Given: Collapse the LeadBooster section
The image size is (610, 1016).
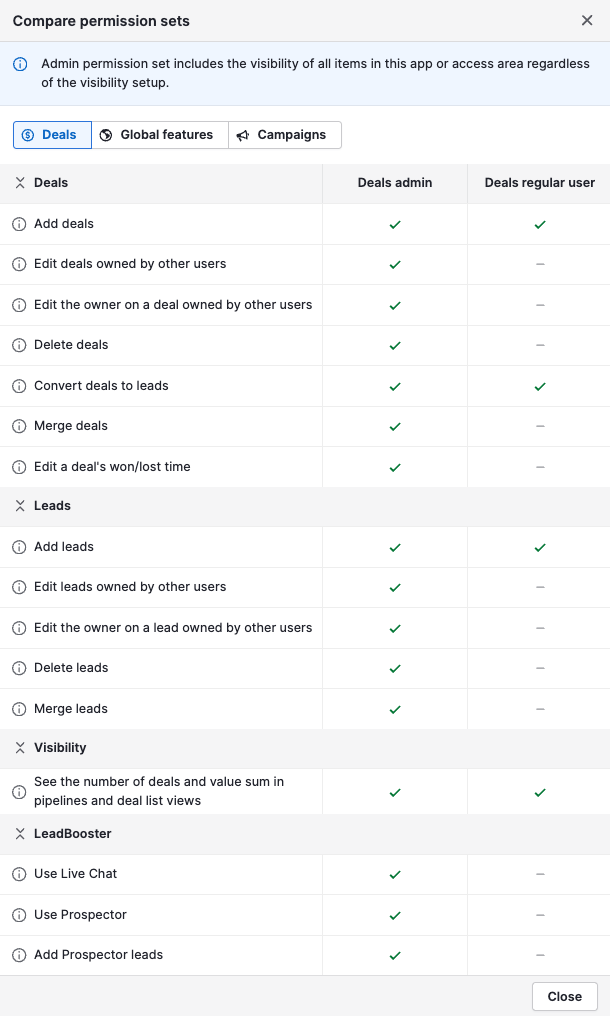Looking at the screenshot, I should point(20,834).
